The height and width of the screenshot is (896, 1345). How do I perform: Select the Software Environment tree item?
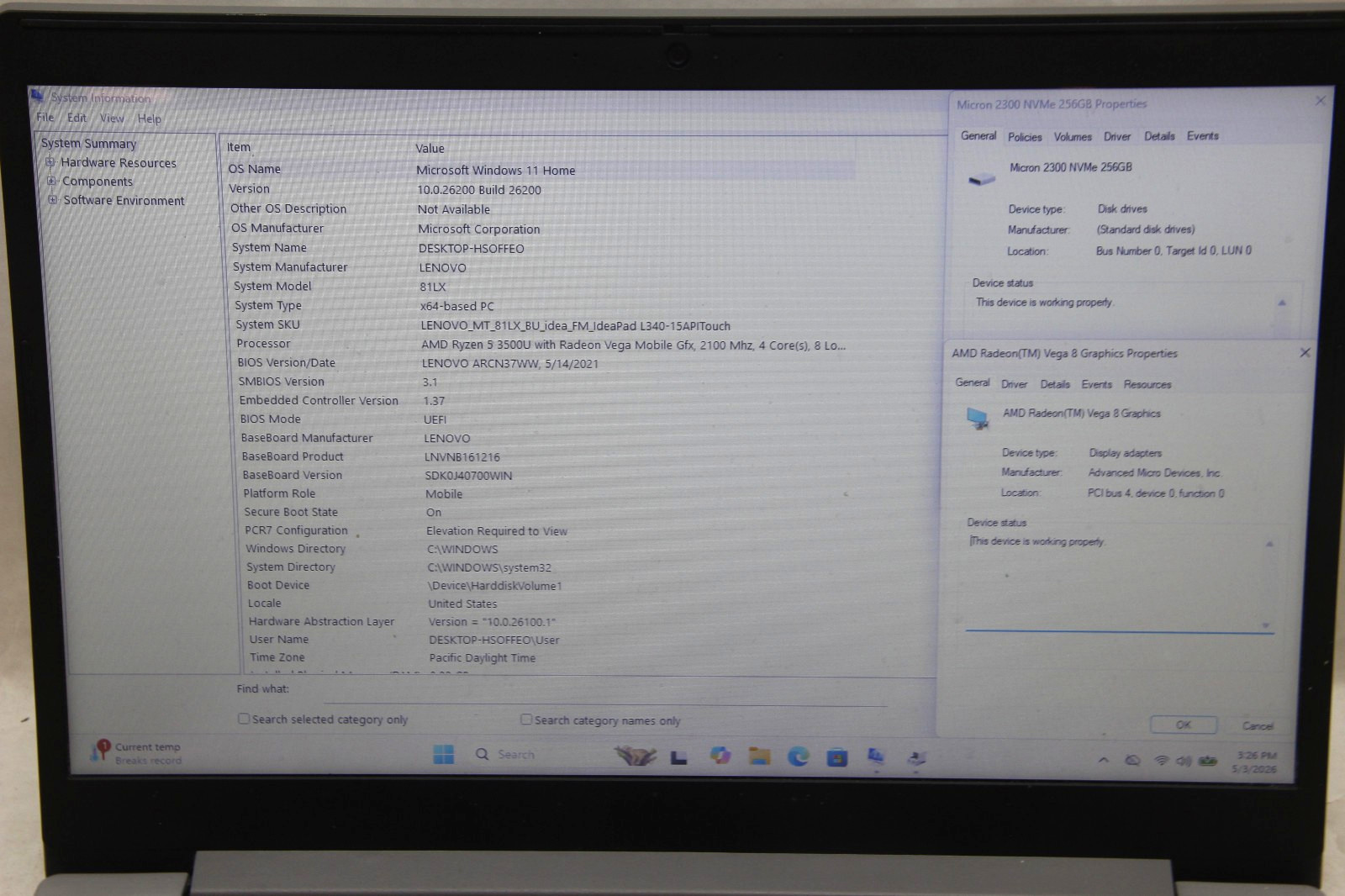click(x=124, y=201)
